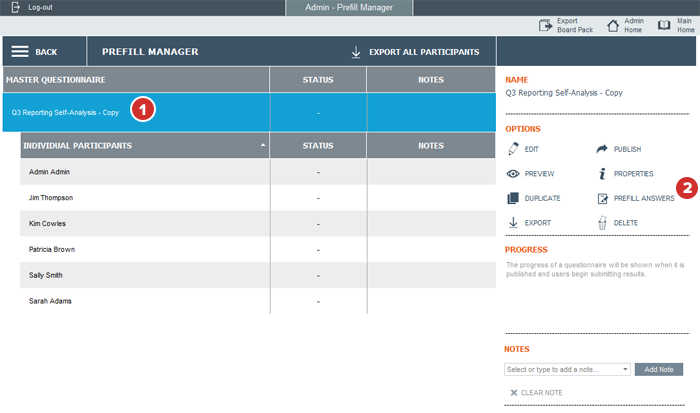Open the hamburger menu beside Back
The image size is (700, 413).
(x=21, y=52)
